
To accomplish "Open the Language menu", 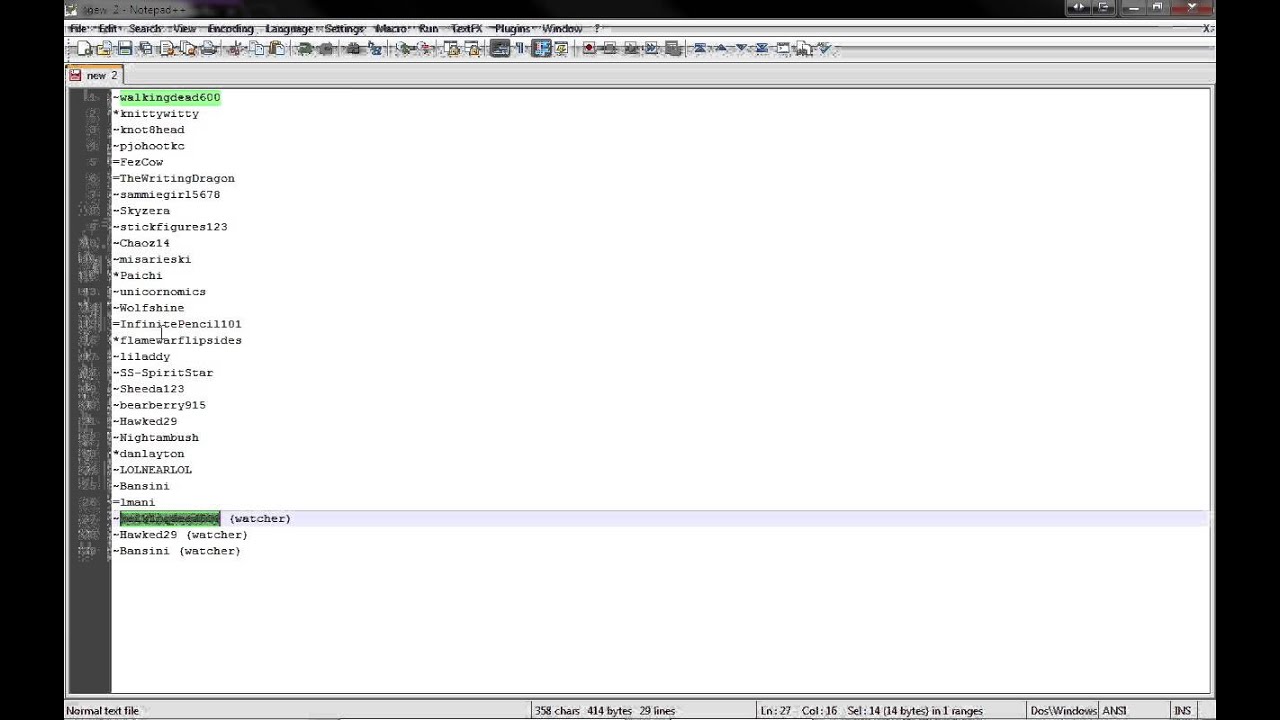I will (289, 29).
